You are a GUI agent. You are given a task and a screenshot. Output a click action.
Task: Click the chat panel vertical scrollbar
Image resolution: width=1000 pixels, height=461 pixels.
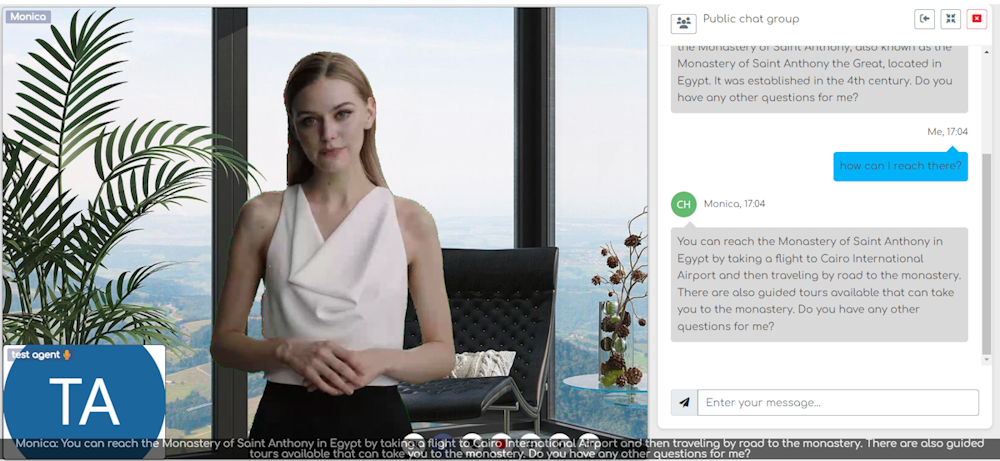(987, 253)
